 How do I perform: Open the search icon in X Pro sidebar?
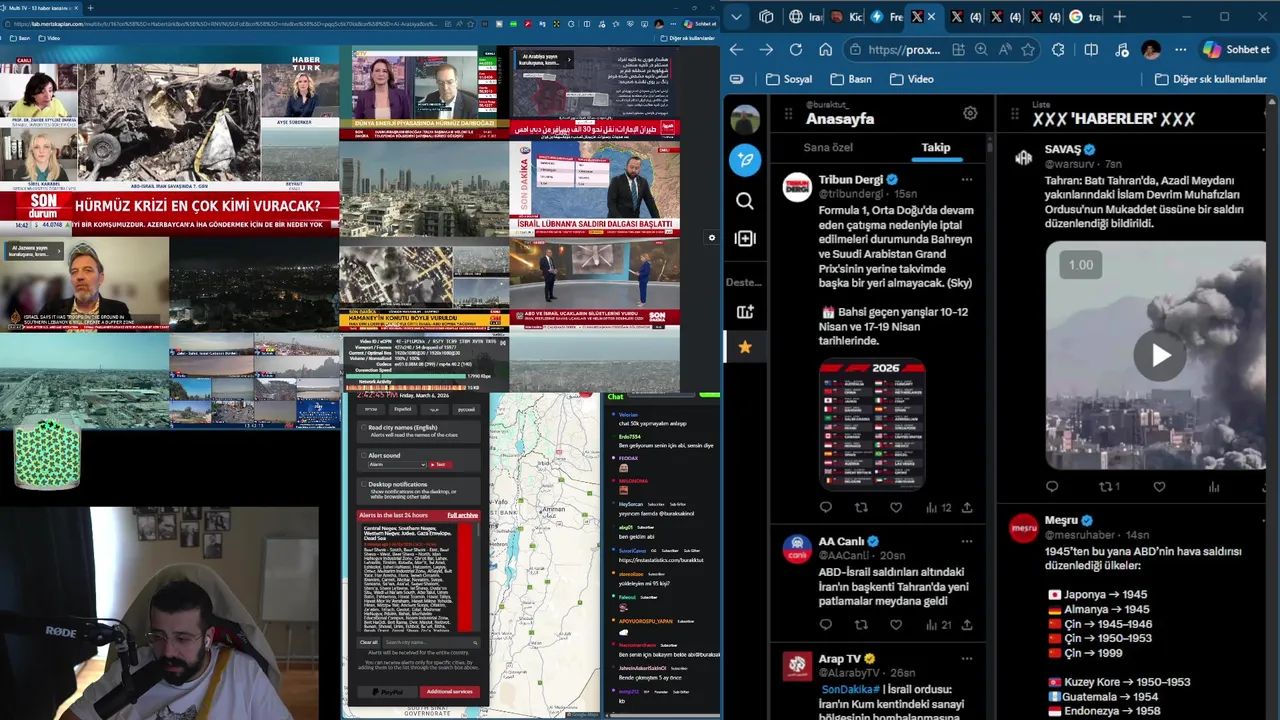745,201
